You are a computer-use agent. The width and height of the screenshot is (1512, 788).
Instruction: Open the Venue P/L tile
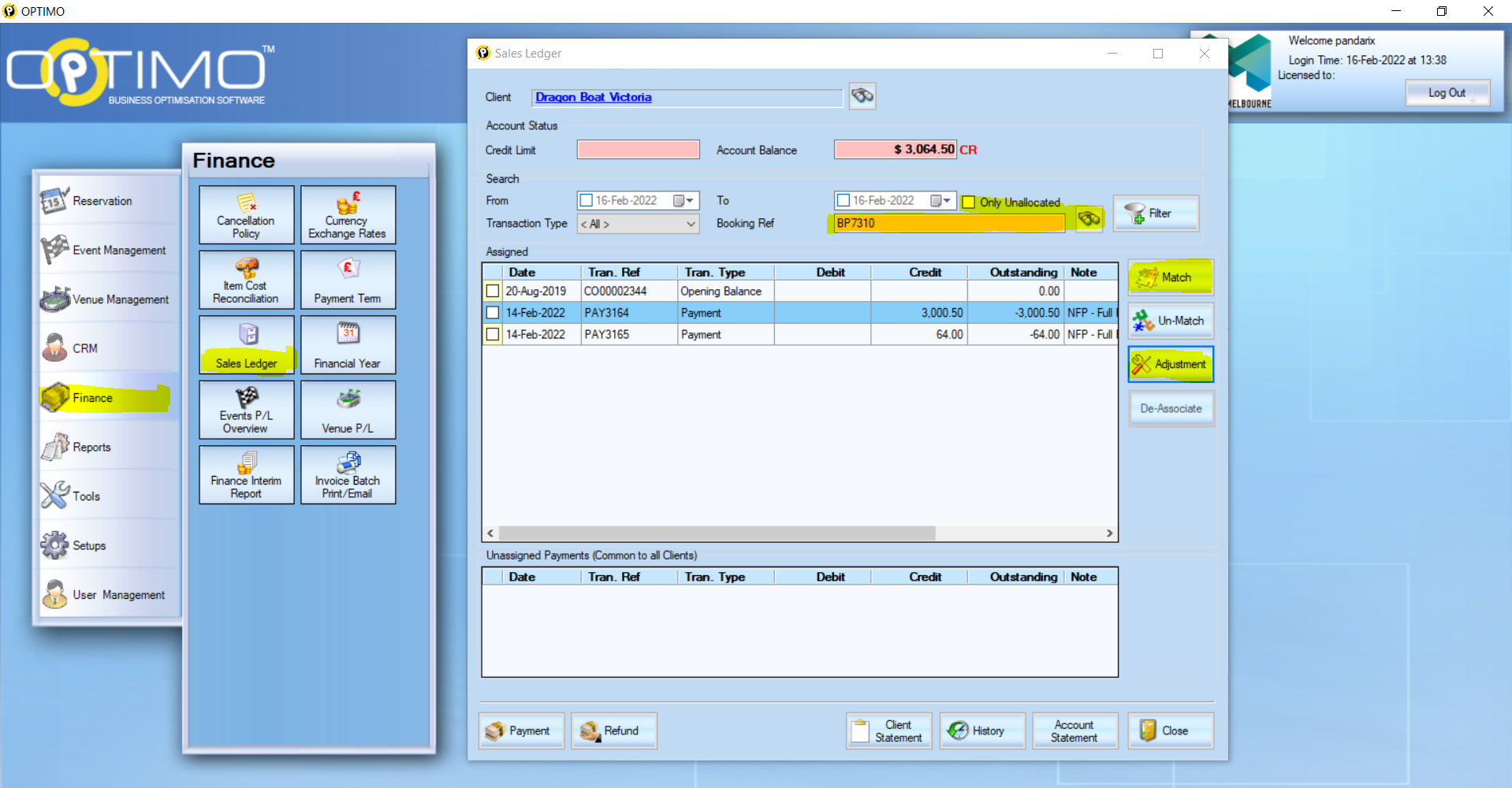click(x=348, y=410)
